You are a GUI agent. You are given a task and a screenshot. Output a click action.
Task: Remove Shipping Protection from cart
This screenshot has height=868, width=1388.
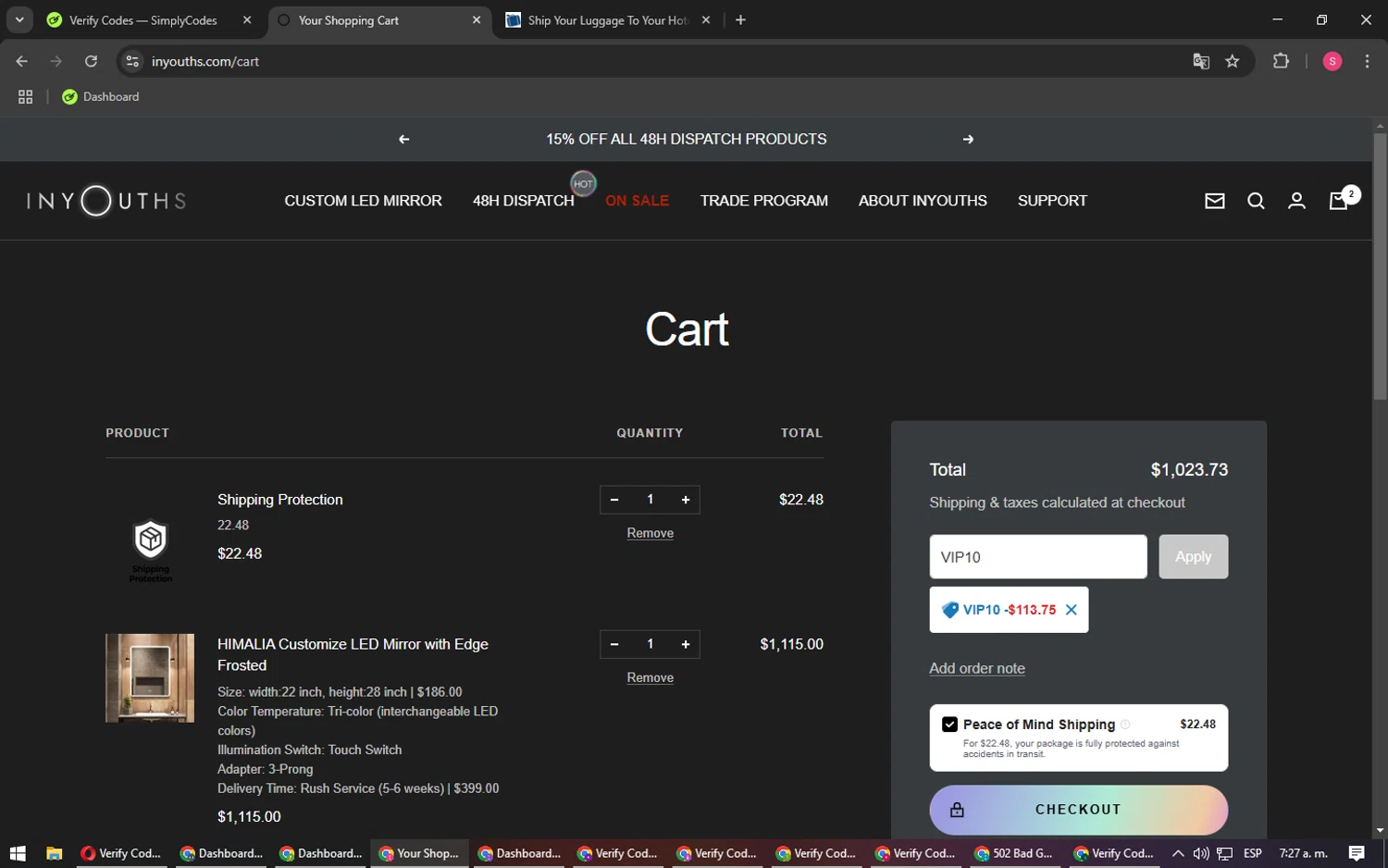pos(650,533)
